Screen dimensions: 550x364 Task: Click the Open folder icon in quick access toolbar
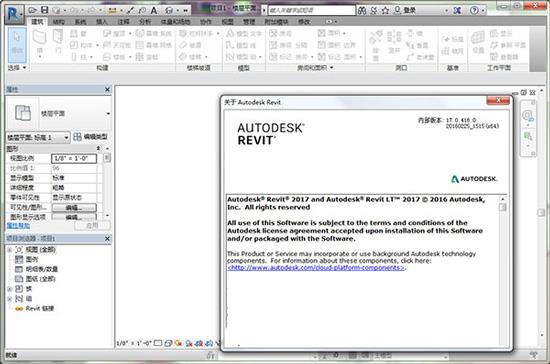[33, 10]
